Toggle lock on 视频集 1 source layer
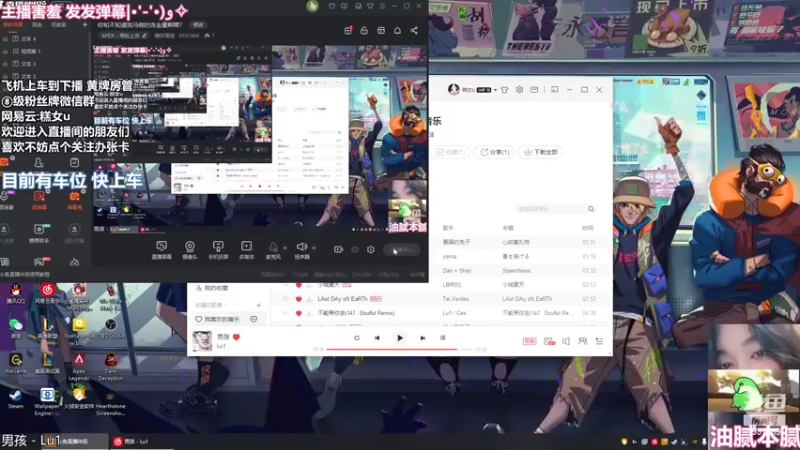Screen dimensions: 800x450 (x=6, y=52)
